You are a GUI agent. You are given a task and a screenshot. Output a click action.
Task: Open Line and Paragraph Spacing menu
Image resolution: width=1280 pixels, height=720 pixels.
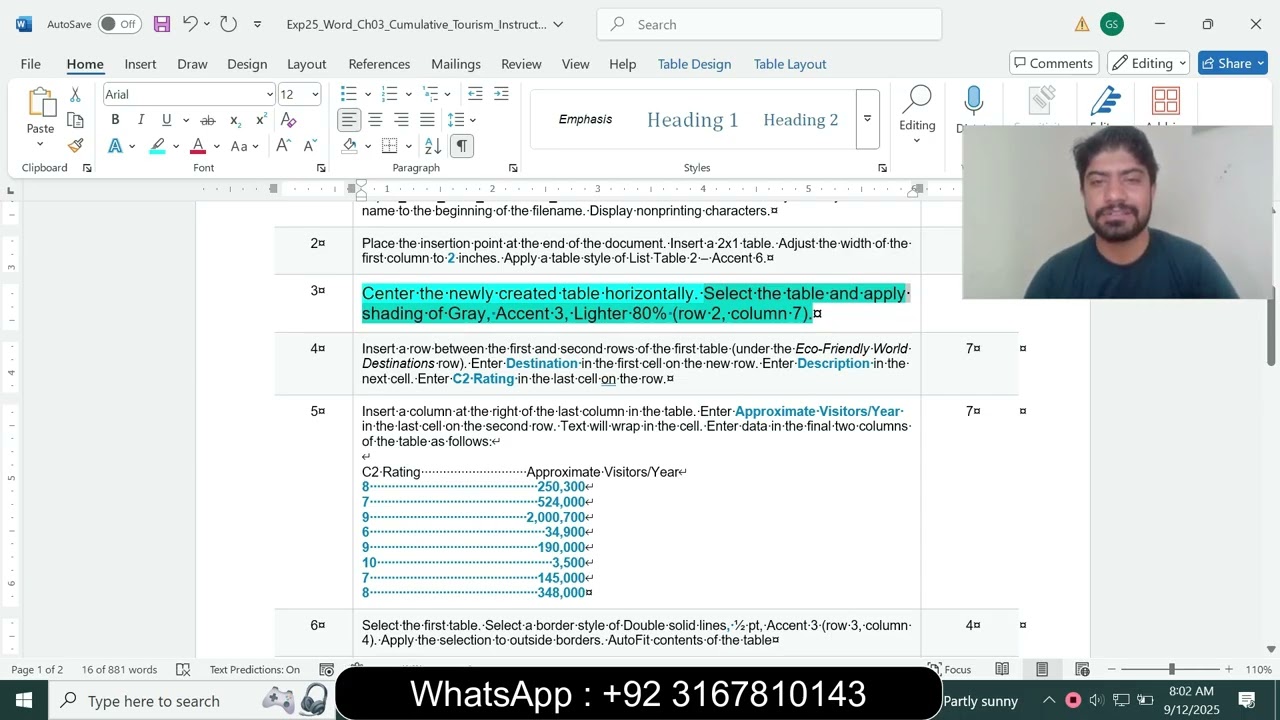coord(461,120)
